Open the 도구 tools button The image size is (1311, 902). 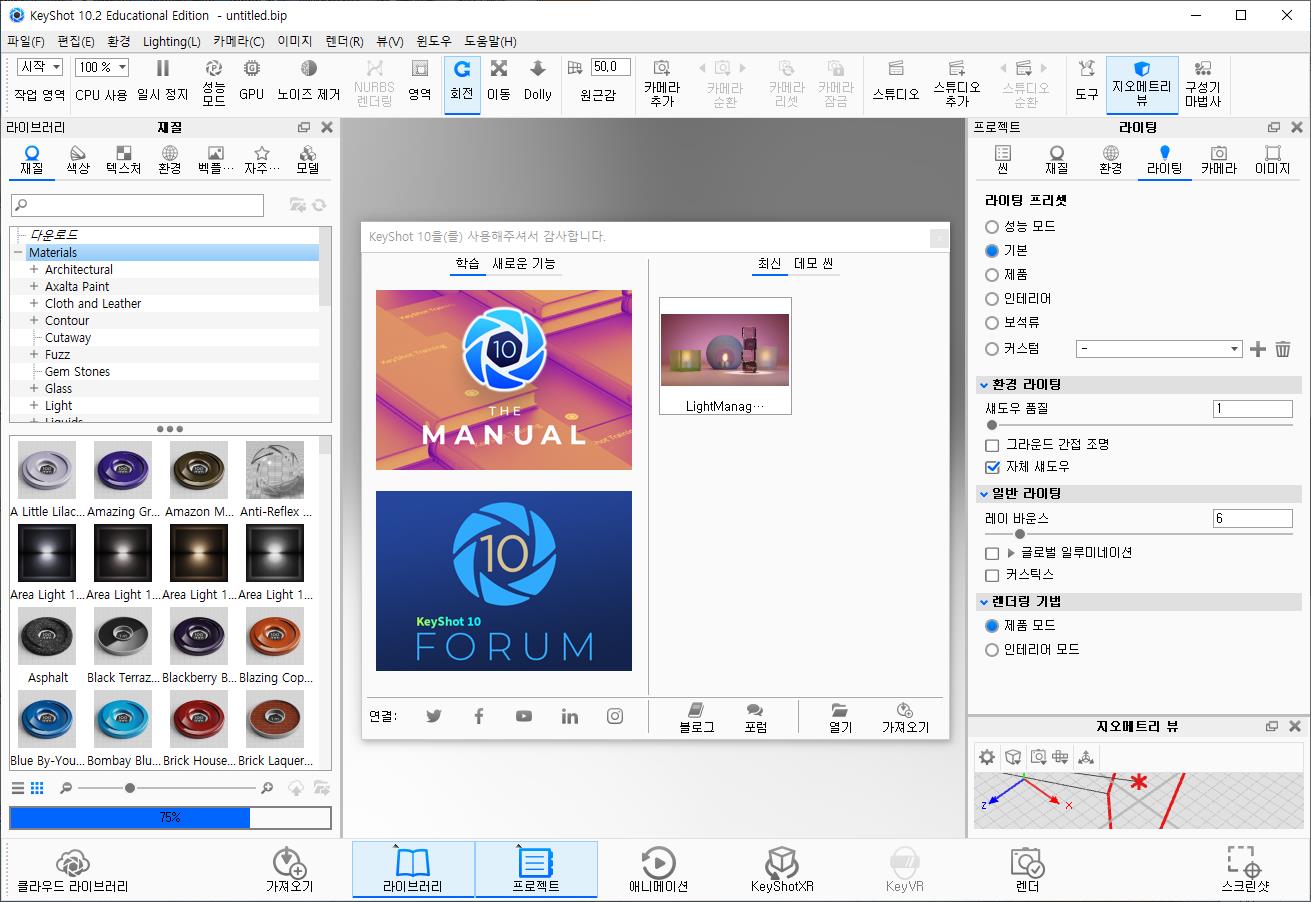[1087, 80]
